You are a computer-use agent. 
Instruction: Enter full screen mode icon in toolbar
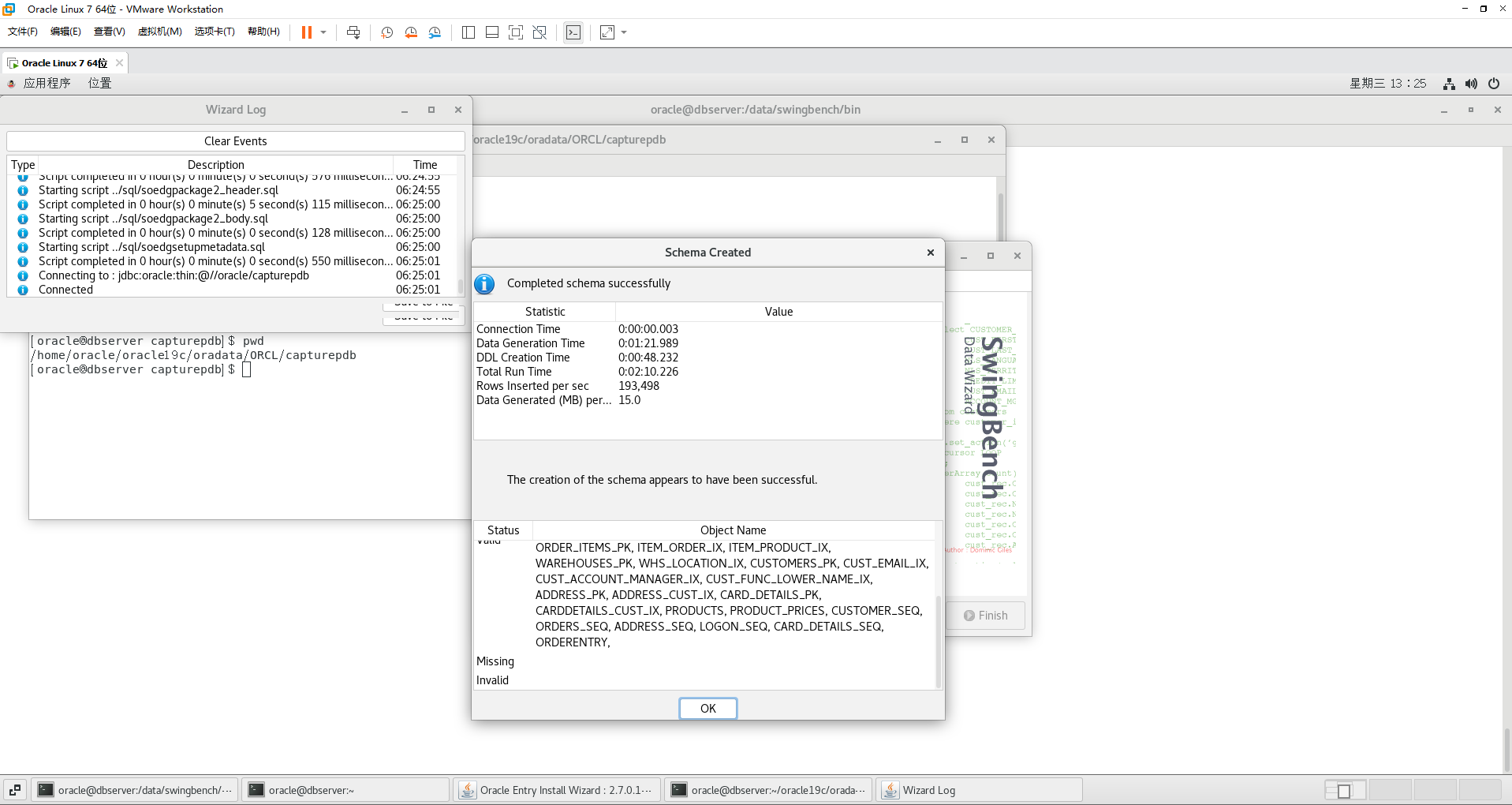tap(516, 32)
